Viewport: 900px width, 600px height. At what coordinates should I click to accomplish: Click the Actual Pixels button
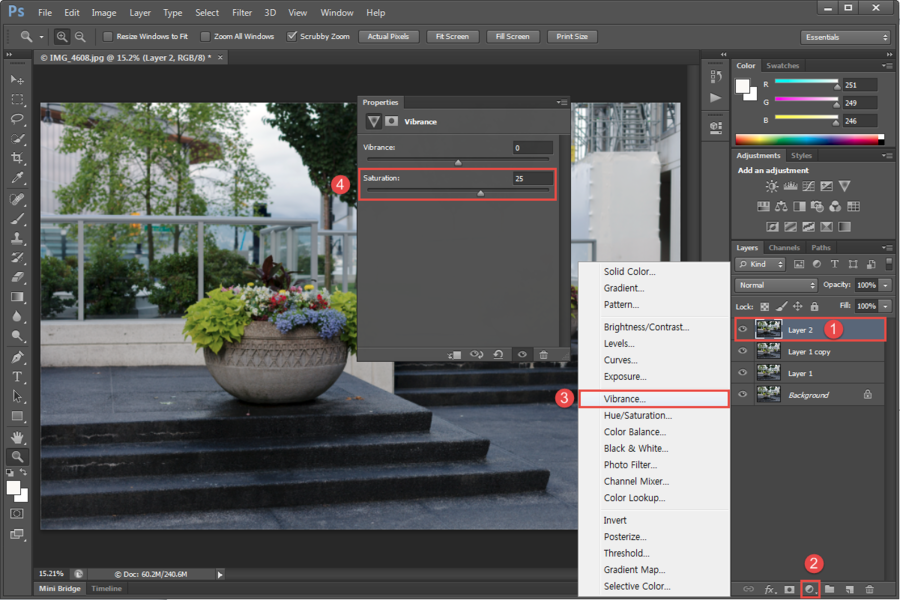point(389,37)
